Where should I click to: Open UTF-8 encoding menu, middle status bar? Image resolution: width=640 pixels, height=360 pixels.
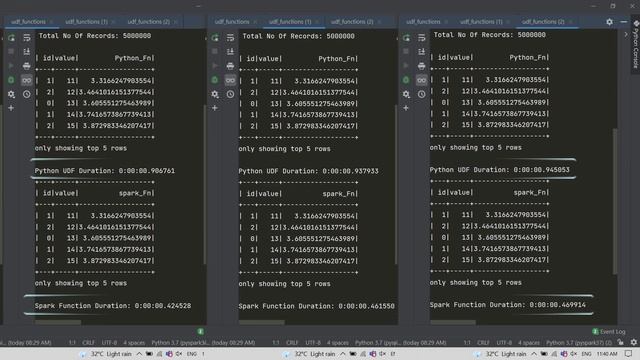[313, 342]
